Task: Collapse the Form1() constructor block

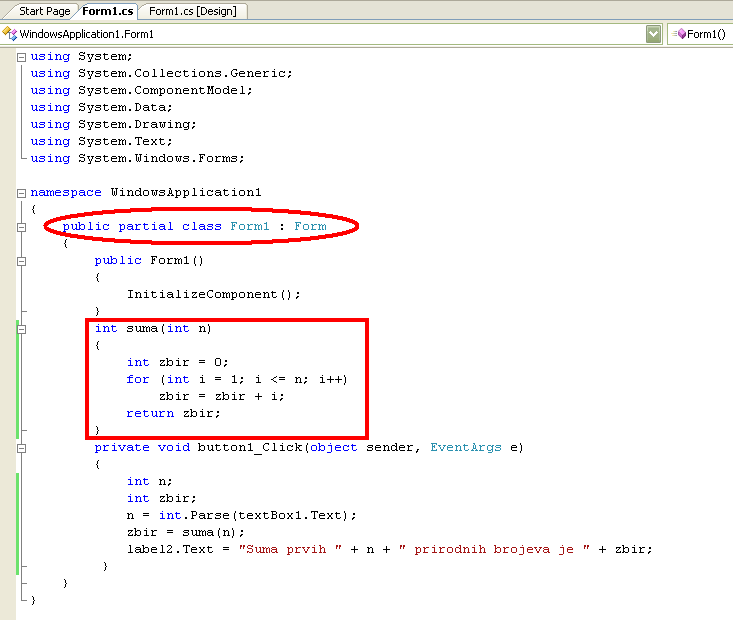Action: click(x=22, y=261)
